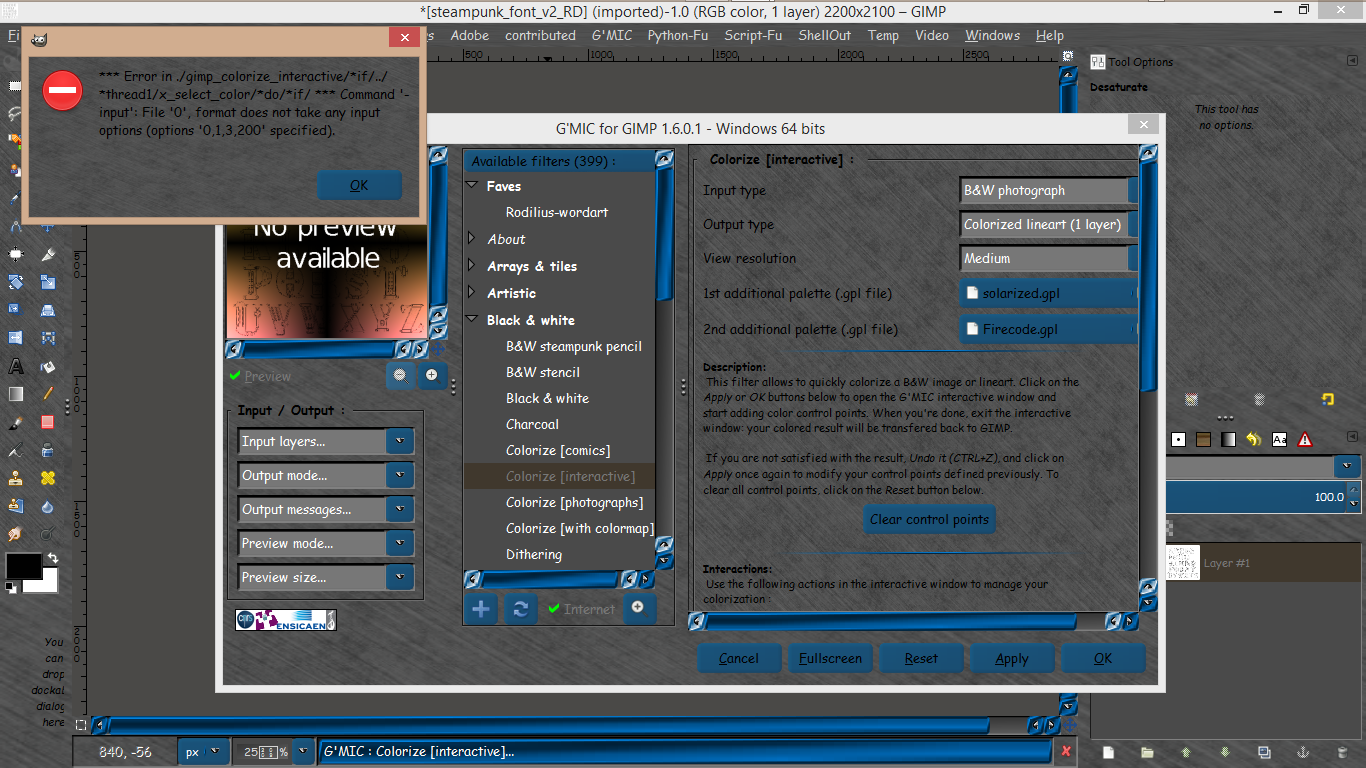
Task: Create a new layer
Action: 1108,752
